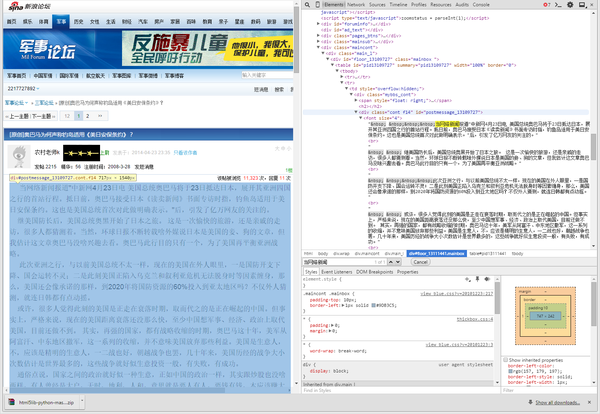Focus the Find in Styles field

[x=400, y=390]
